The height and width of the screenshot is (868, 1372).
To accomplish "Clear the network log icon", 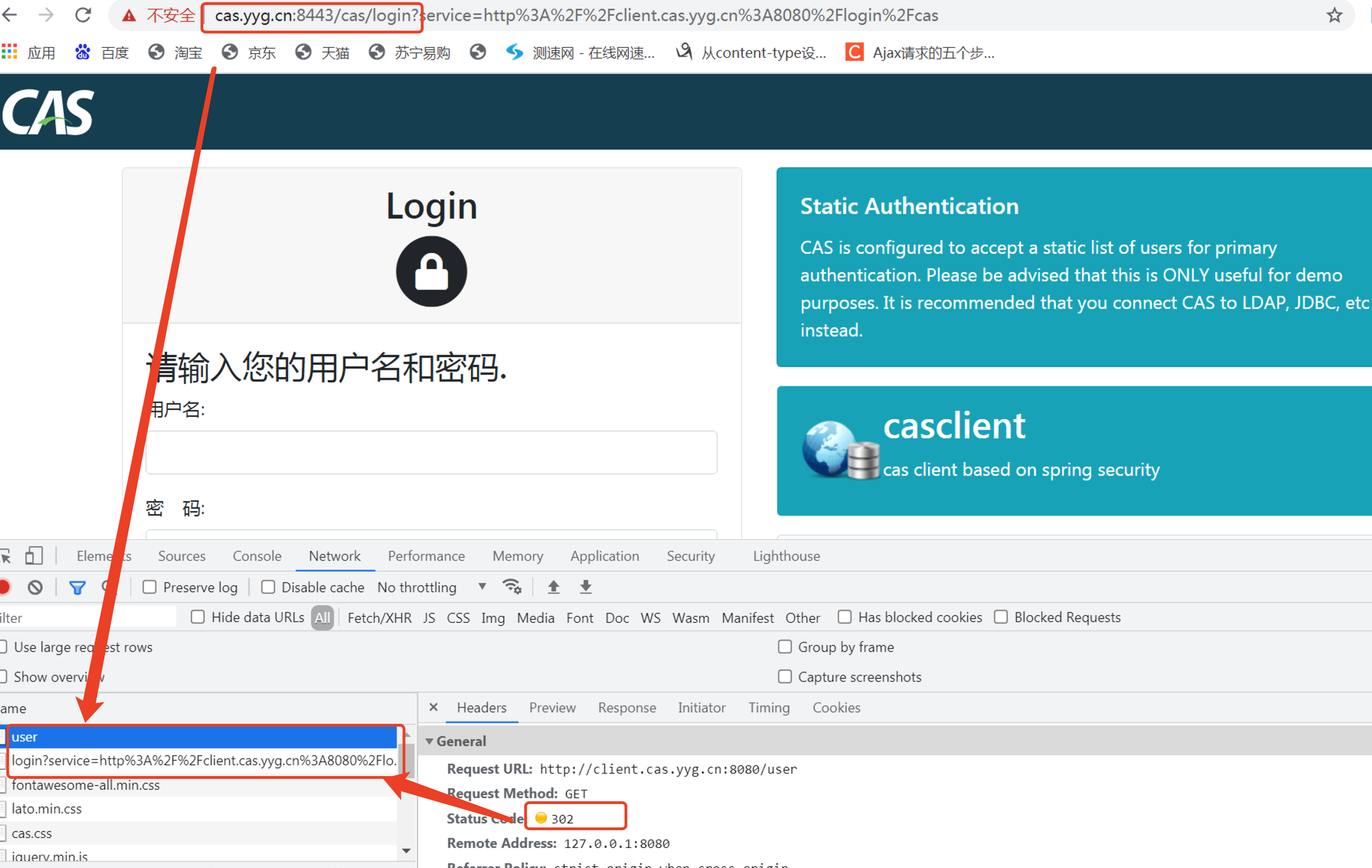I will 35,587.
